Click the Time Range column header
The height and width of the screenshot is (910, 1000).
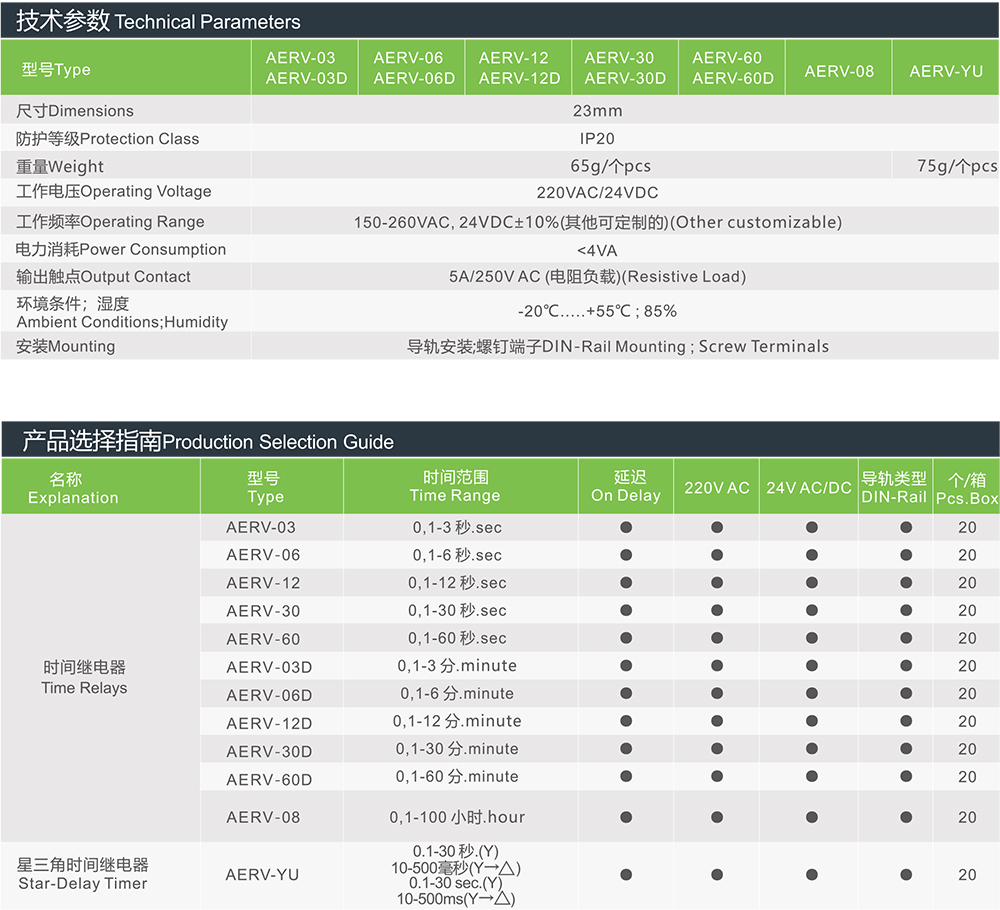[455, 487]
